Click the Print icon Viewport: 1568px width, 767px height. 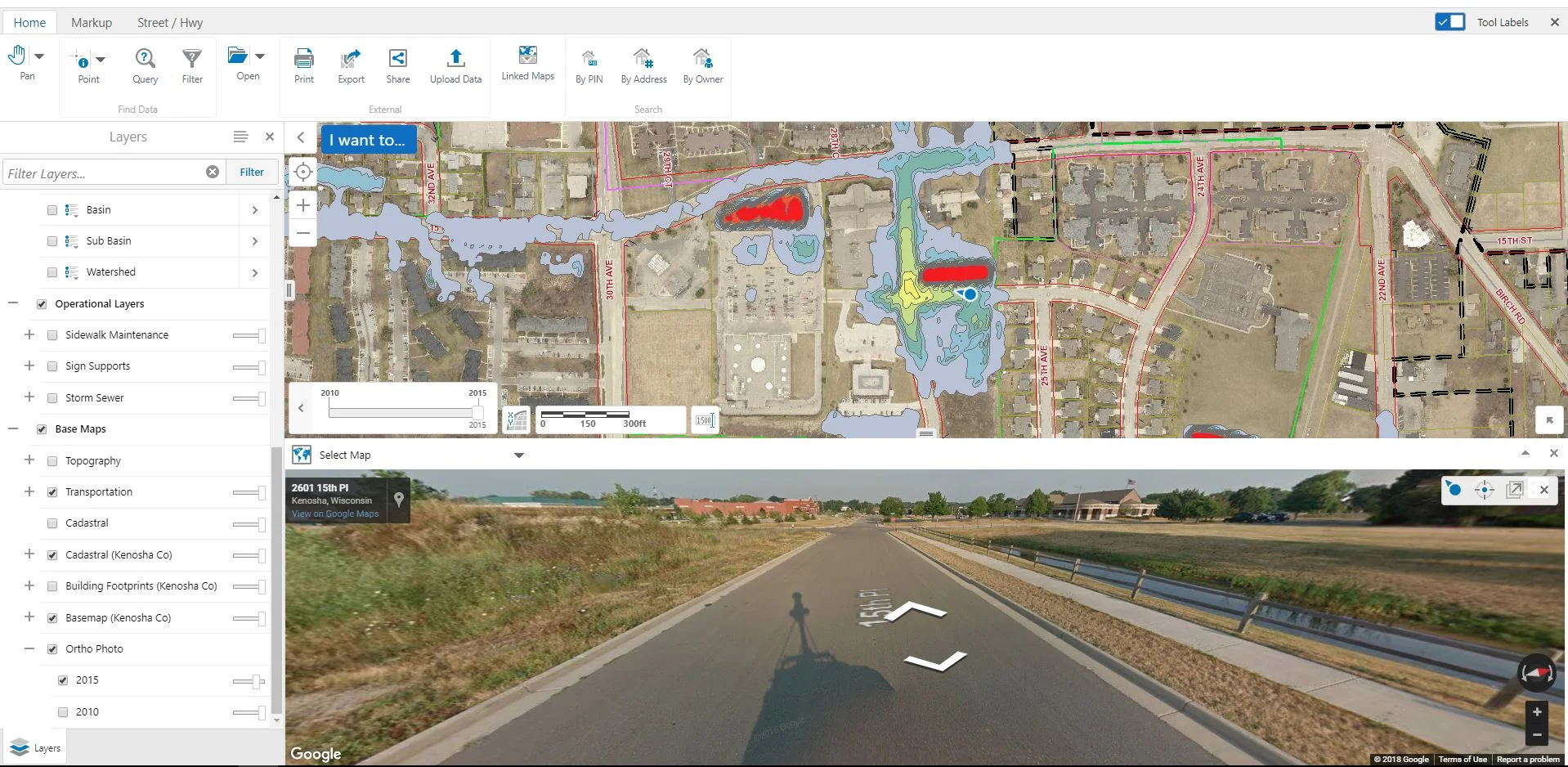pyautogui.click(x=304, y=59)
